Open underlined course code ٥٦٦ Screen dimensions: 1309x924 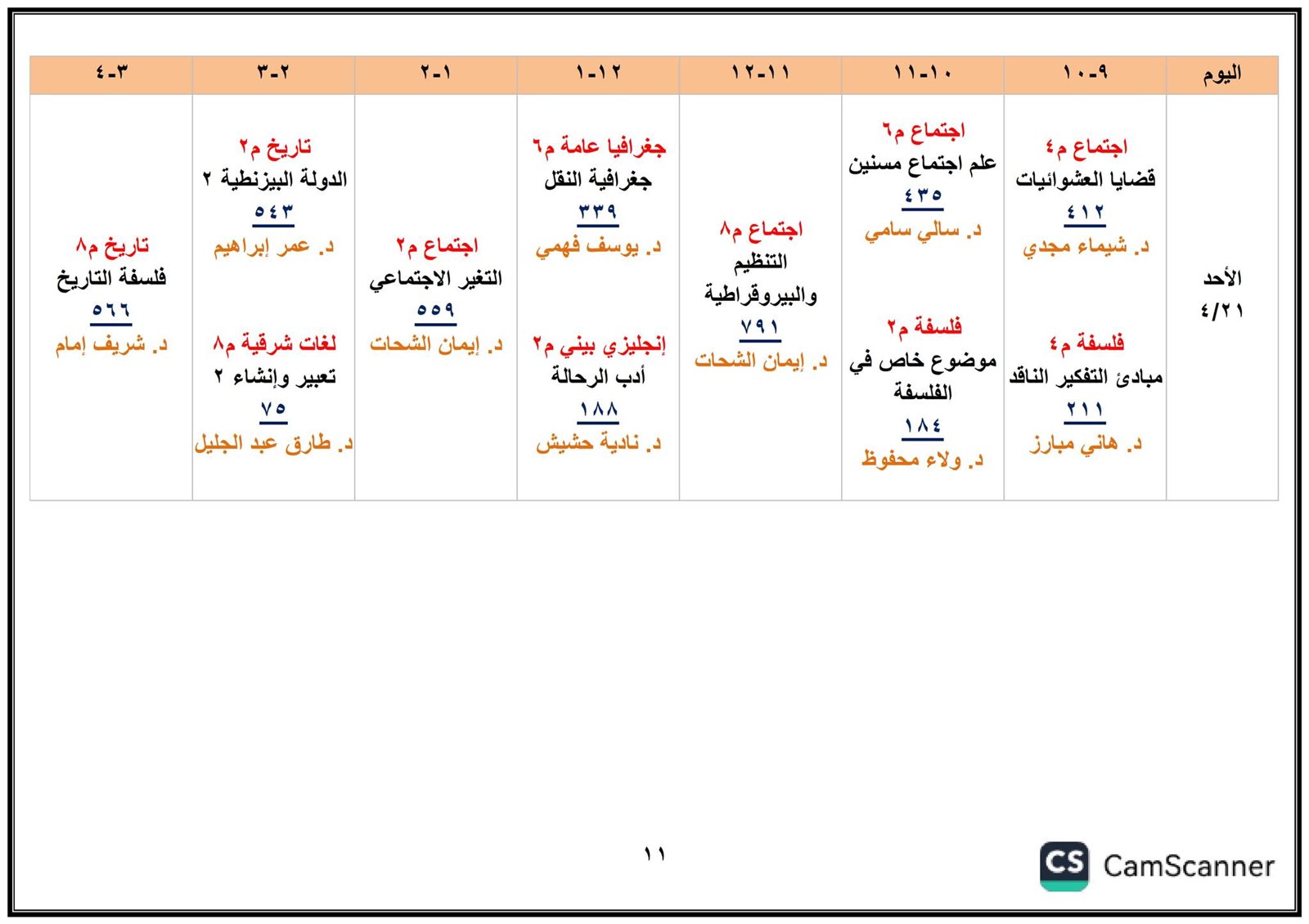click(111, 312)
